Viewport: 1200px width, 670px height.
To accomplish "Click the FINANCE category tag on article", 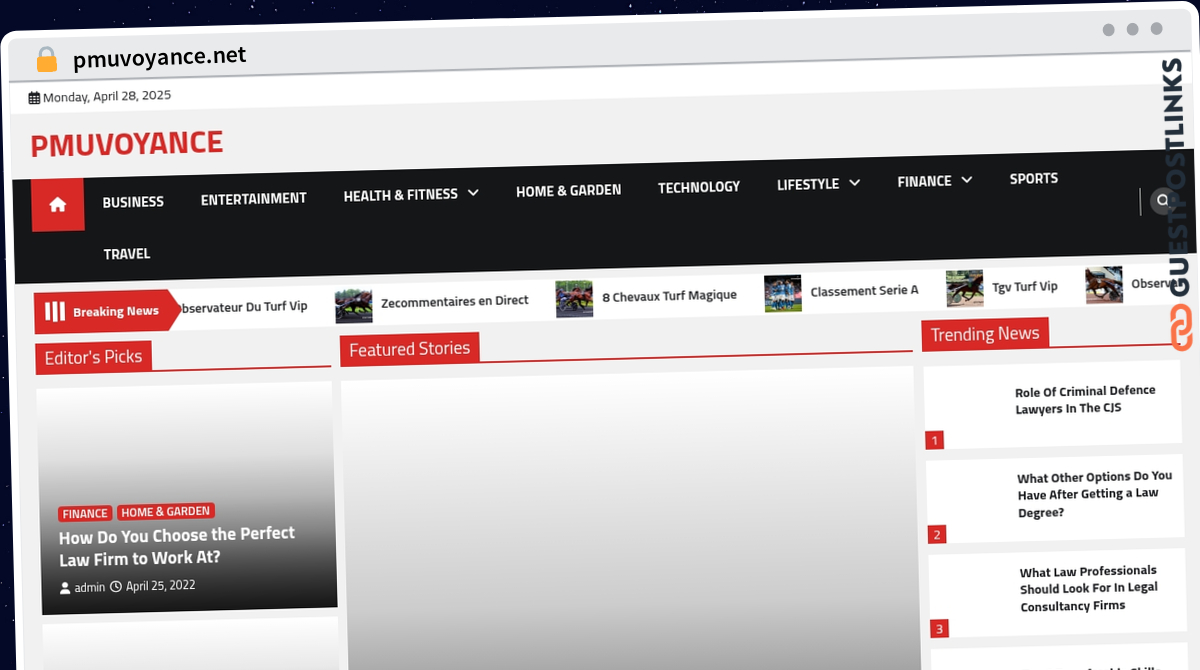I will tap(85, 514).
